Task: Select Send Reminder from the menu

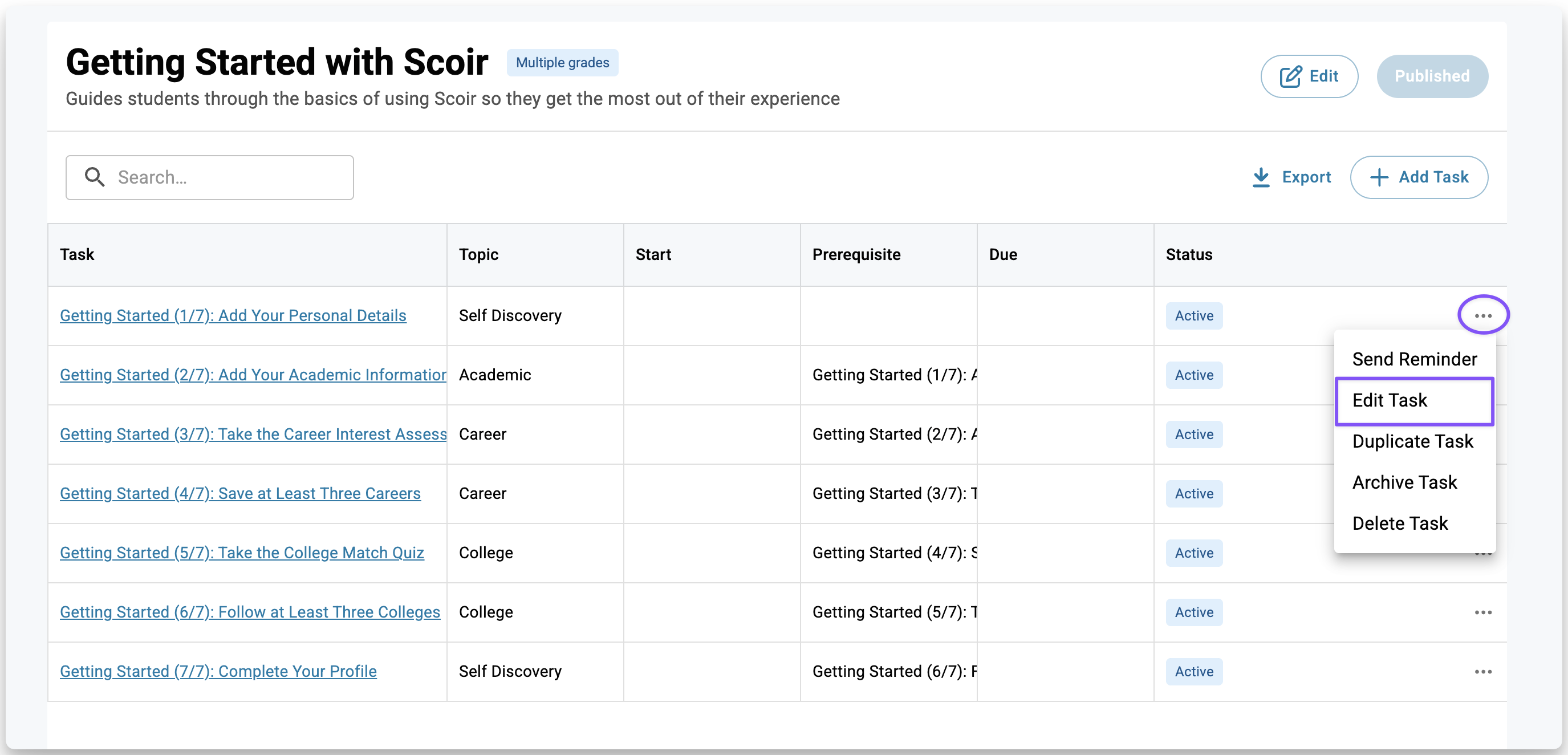Action: tap(1414, 359)
